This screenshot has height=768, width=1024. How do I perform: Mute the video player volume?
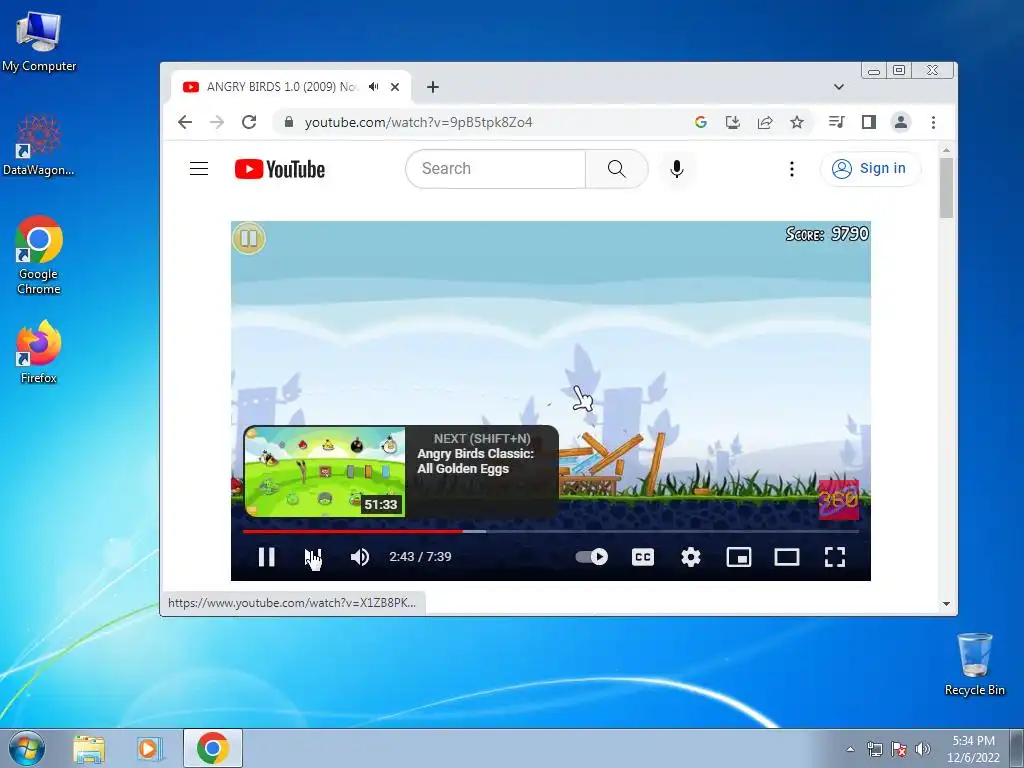pos(359,556)
